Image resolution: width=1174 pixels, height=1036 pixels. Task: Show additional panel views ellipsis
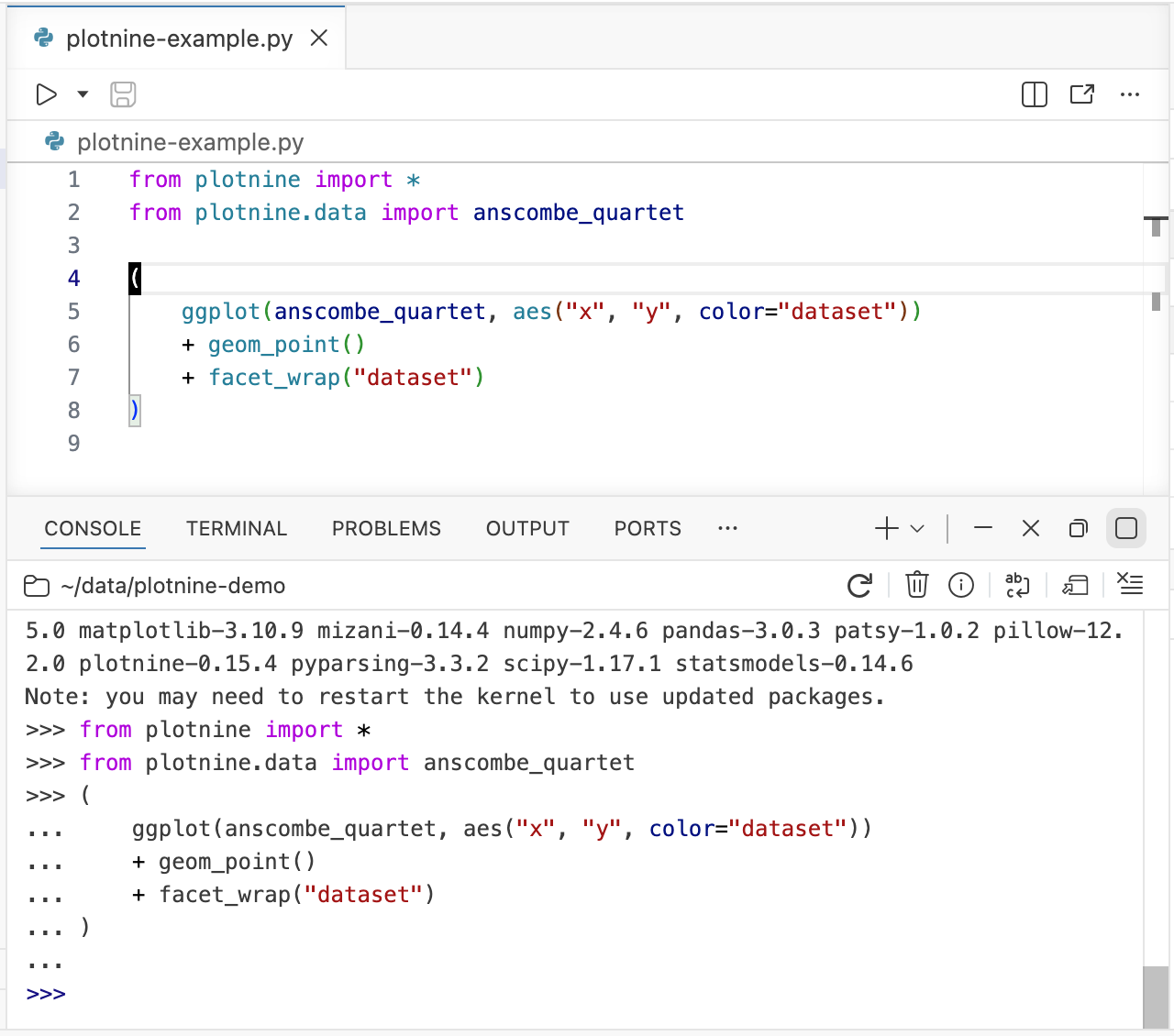pyautogui.click(x=728, y=528)
